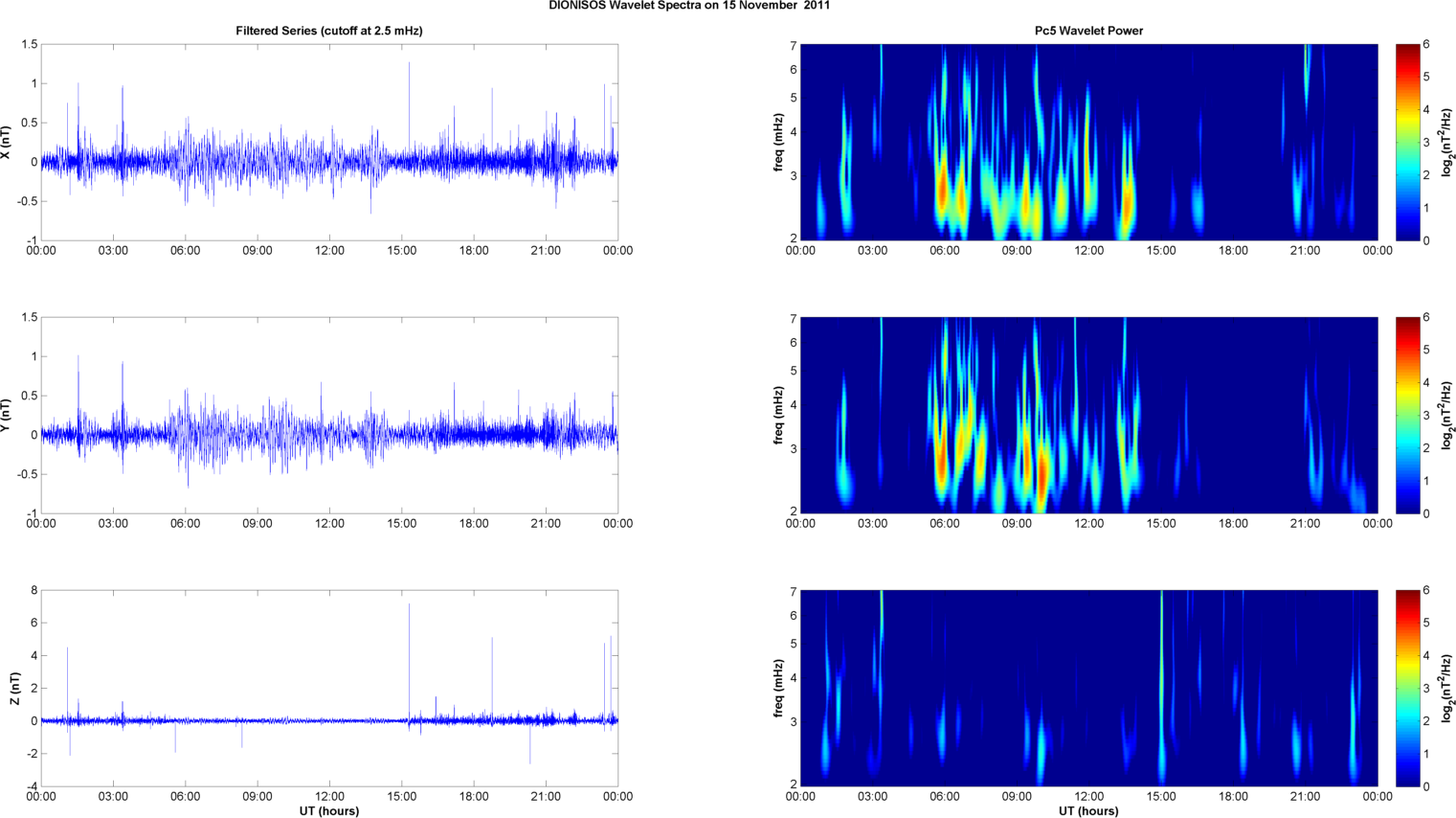This screenshot has width=1456, height=818.
Task: Click the X (nT) filtered time series plot
Action: pos(329,143)
